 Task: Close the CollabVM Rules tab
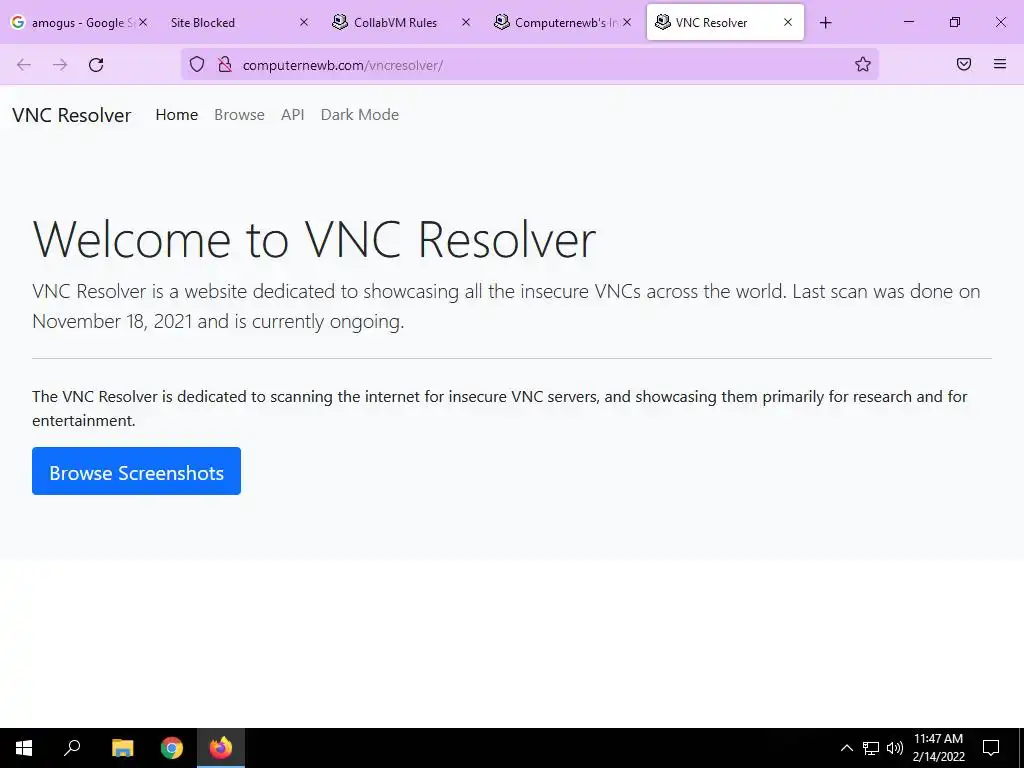[x=466, y=22]
